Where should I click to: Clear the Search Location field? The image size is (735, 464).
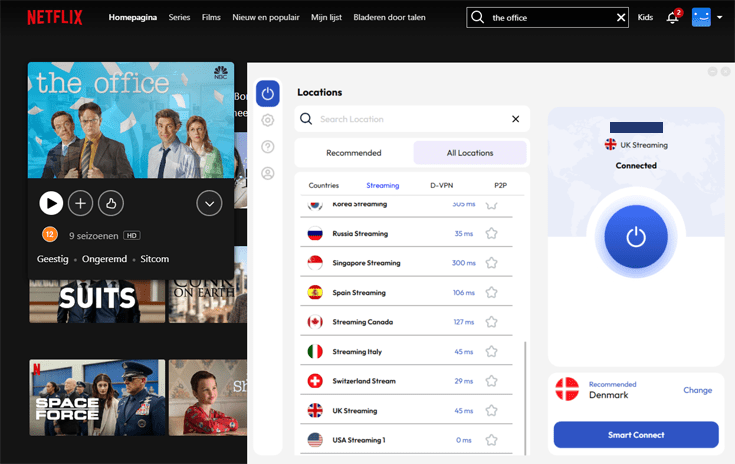click(516, 119)
